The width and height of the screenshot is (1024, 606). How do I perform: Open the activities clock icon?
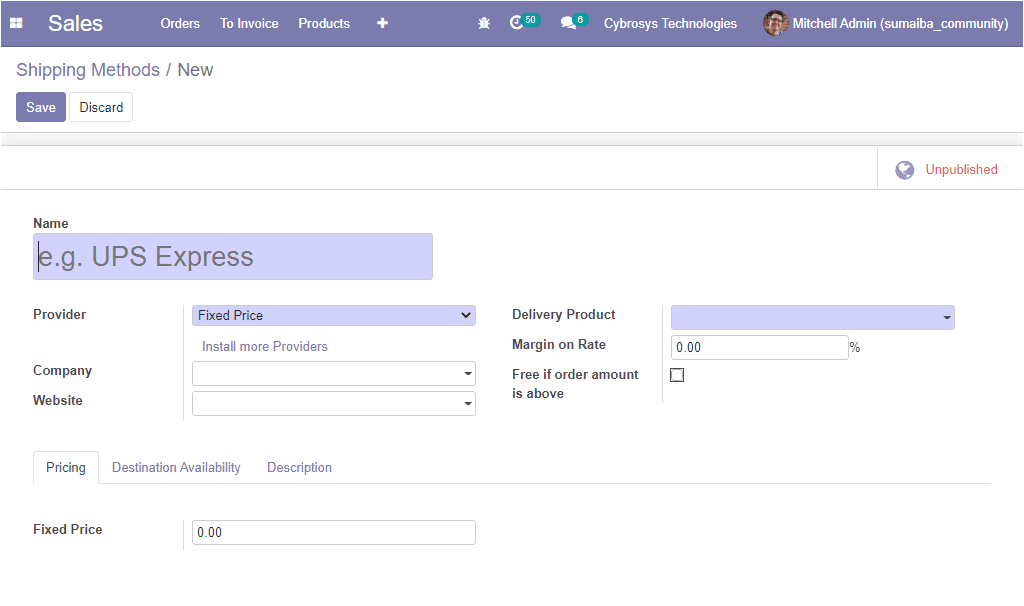coord(517,23)
